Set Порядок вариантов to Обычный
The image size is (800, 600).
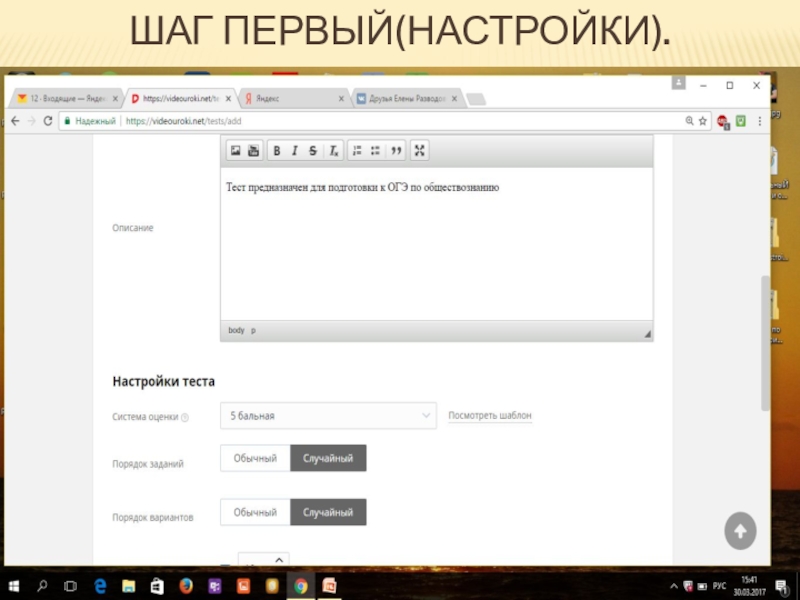pos(255,512)
